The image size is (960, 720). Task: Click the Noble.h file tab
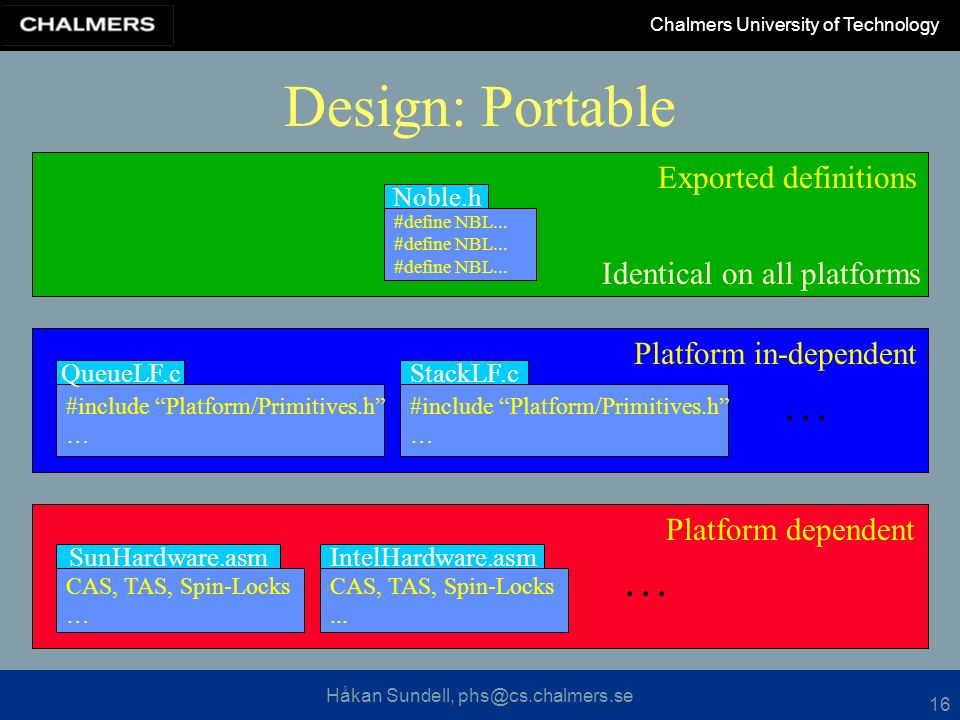click(437, 197)
